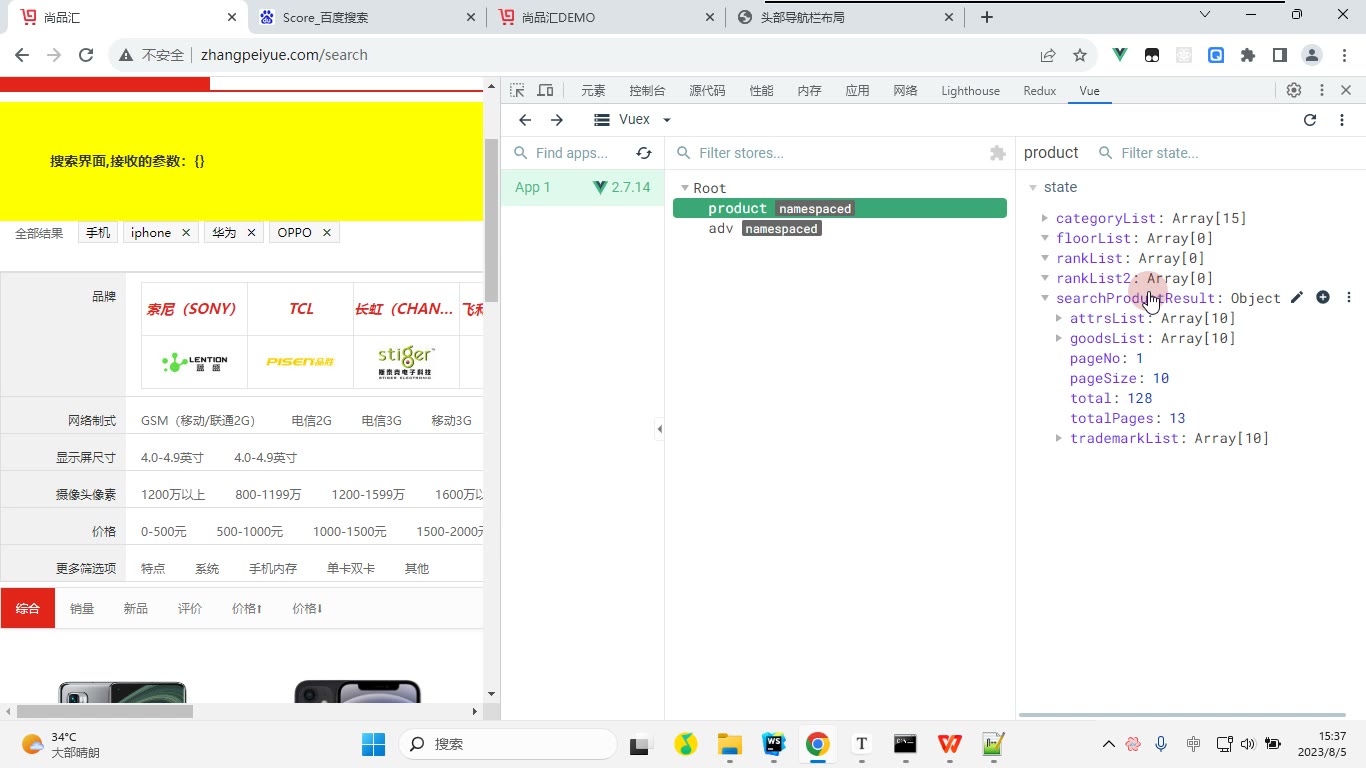Remove the iphone filter tag
Viewport: 1366px width, 768px height.
point(186,233)
